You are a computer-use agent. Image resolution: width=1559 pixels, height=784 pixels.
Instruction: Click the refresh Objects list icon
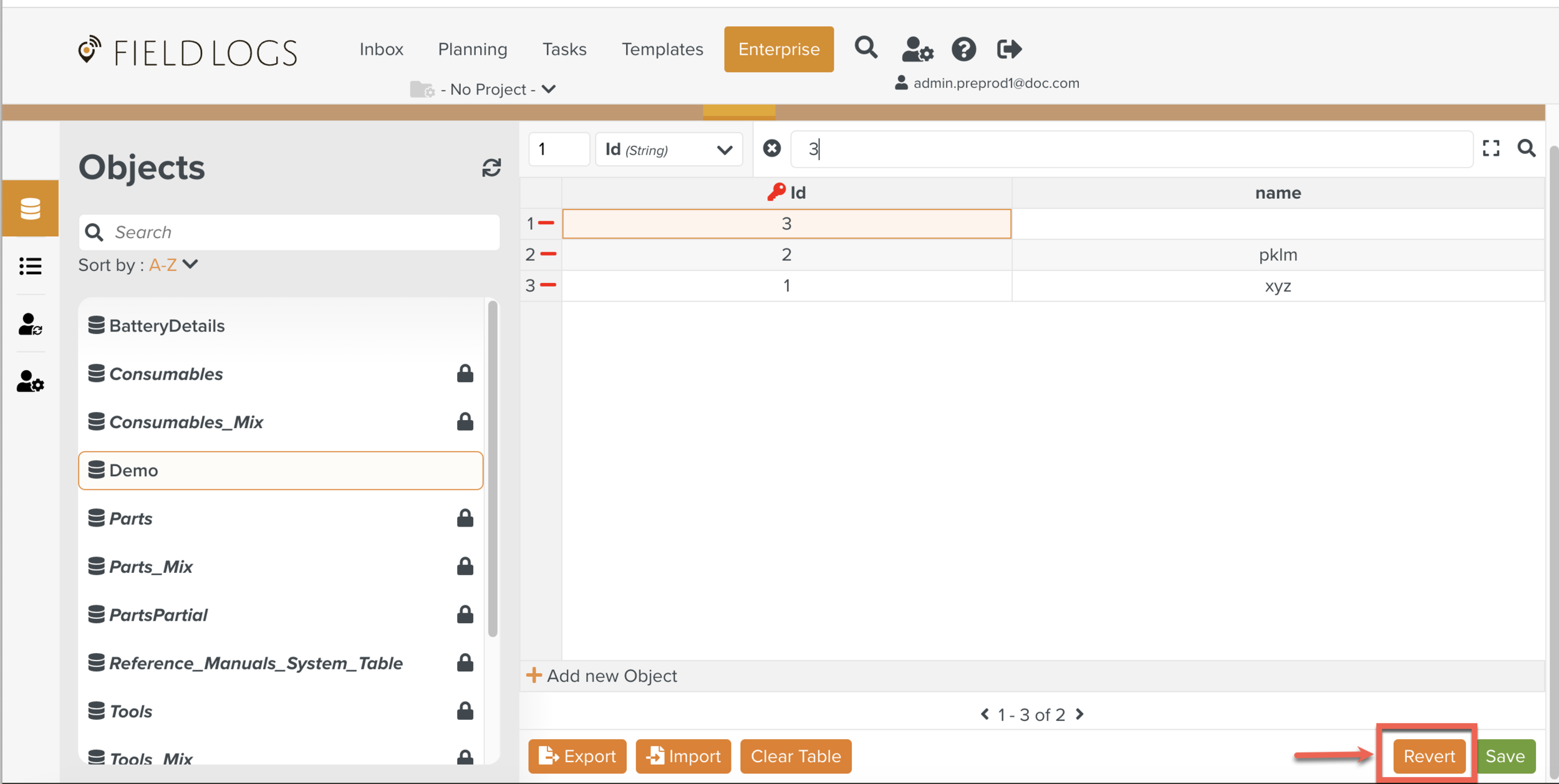tap(491, 167)
